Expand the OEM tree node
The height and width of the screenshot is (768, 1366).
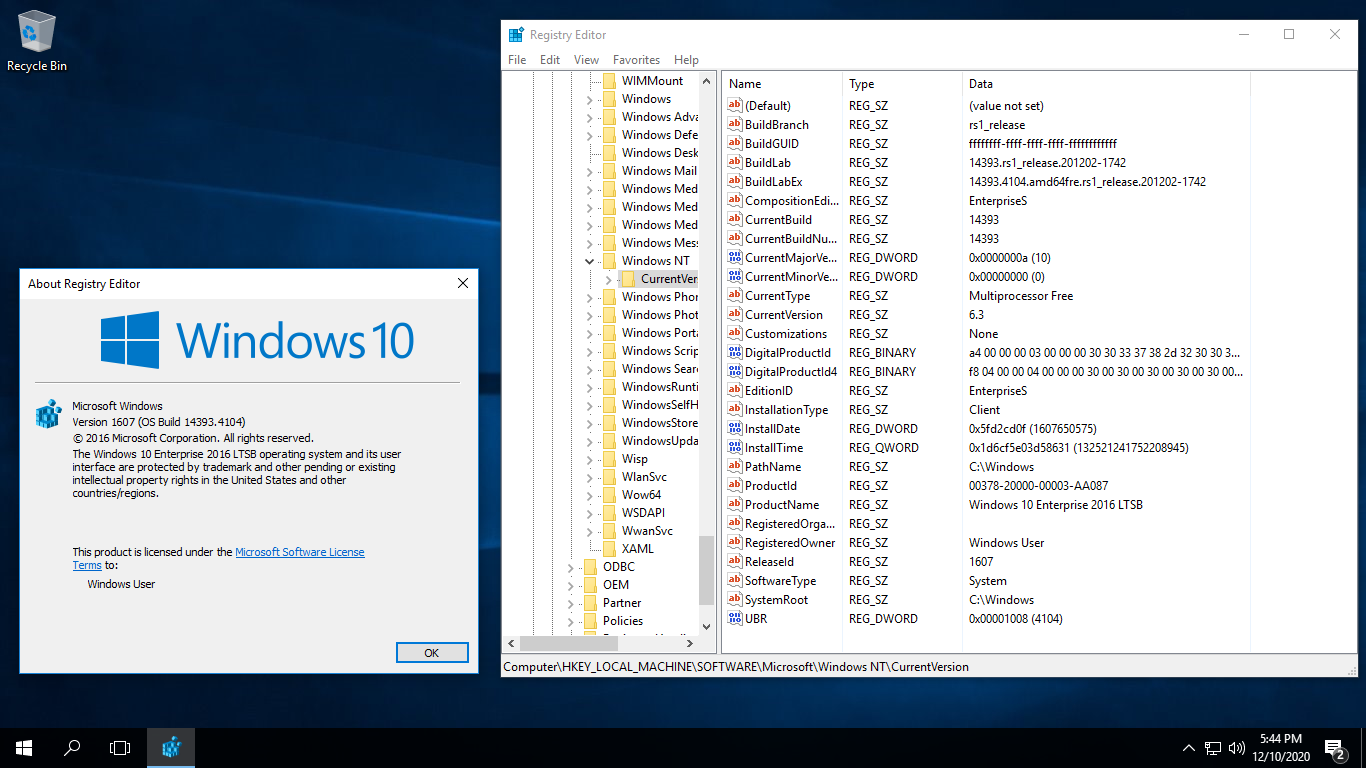tap(570, 585)
